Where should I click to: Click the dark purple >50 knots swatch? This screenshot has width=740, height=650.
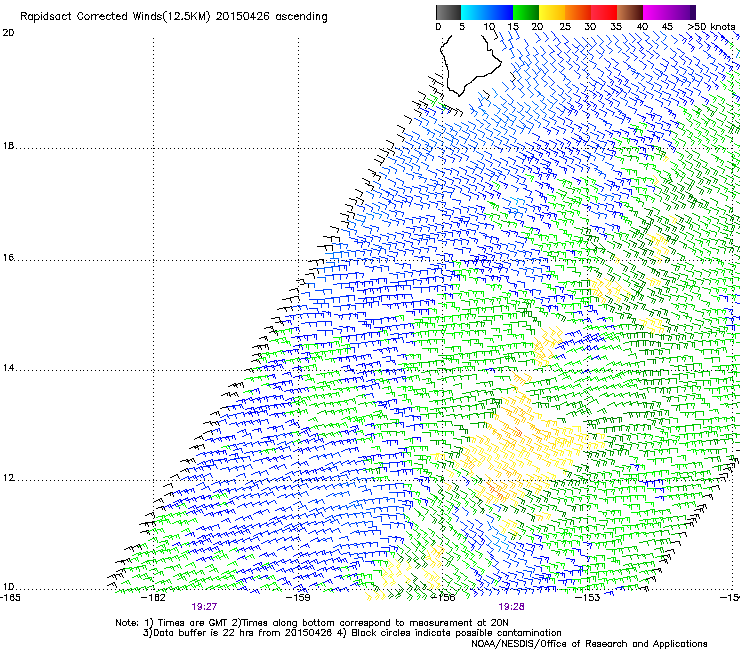pos(693,12)
